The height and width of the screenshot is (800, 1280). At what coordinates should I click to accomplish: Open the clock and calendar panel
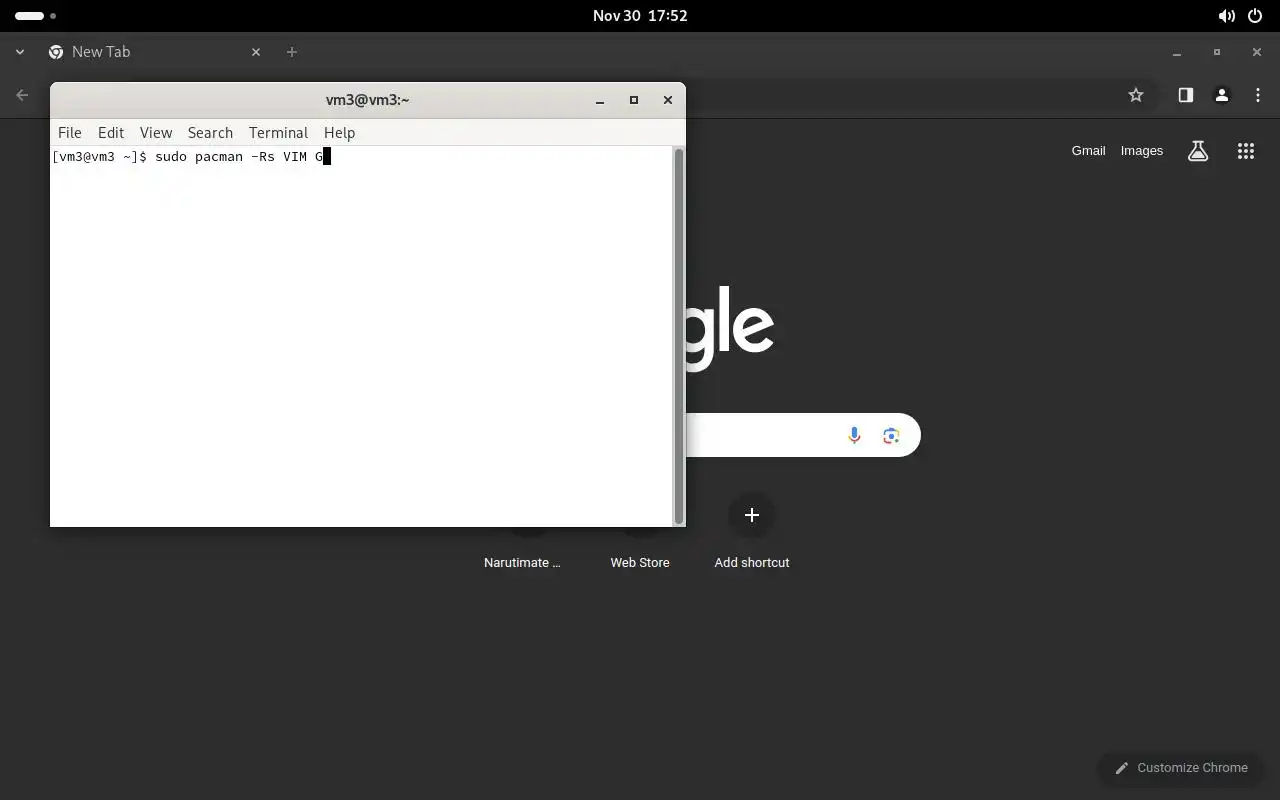click(x=640, y=16)
